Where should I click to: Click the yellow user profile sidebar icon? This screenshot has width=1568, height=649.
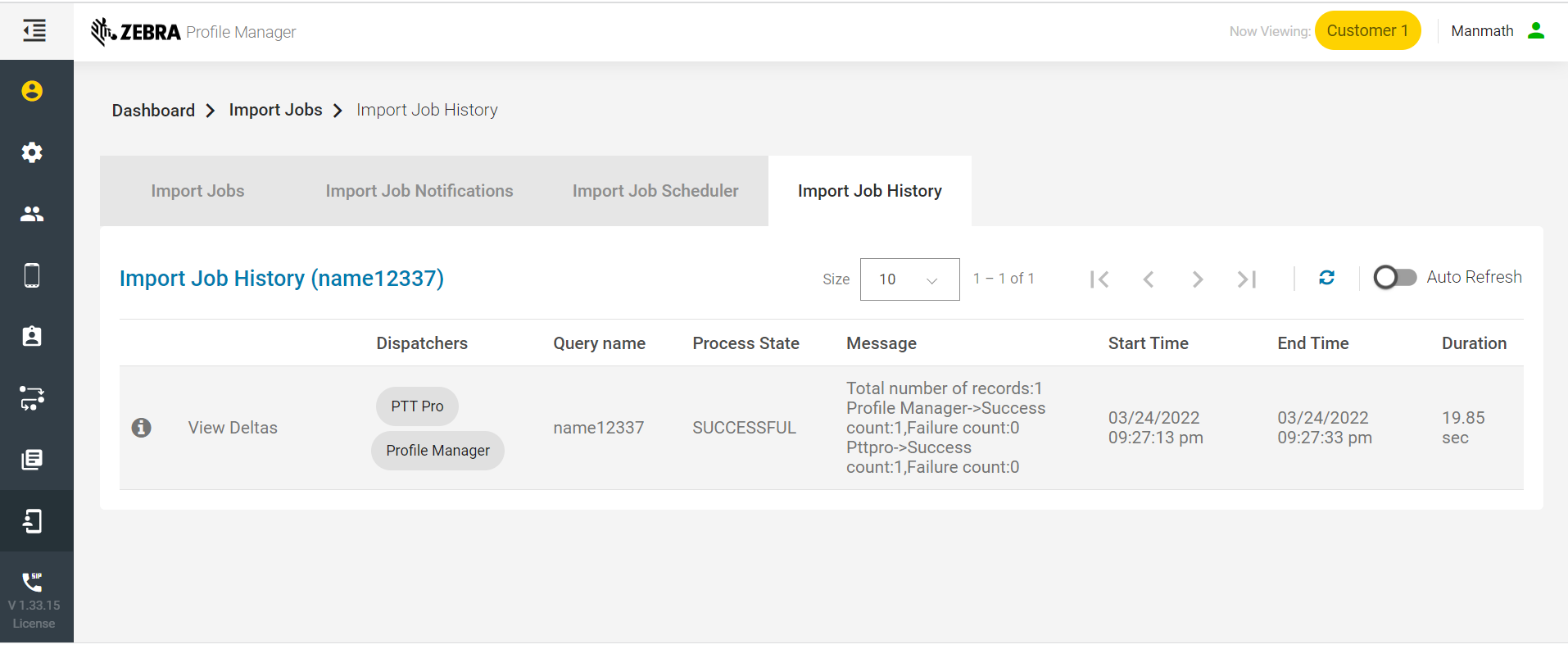(x=32, y=91)
